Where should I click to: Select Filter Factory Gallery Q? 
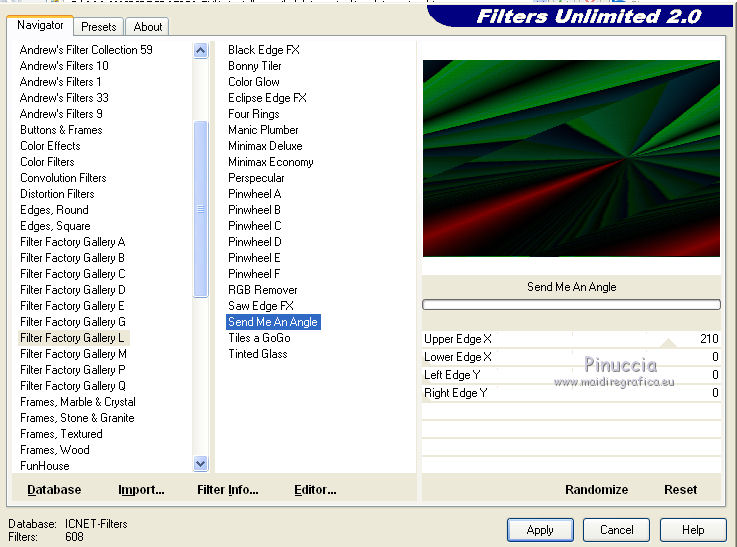pos(72,385)
